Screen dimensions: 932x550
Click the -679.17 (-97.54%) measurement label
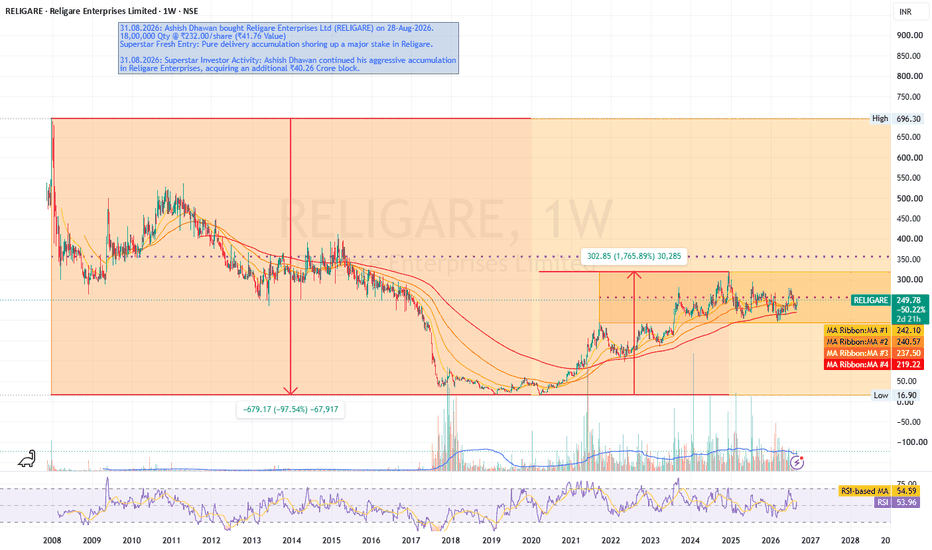point(291,409)
